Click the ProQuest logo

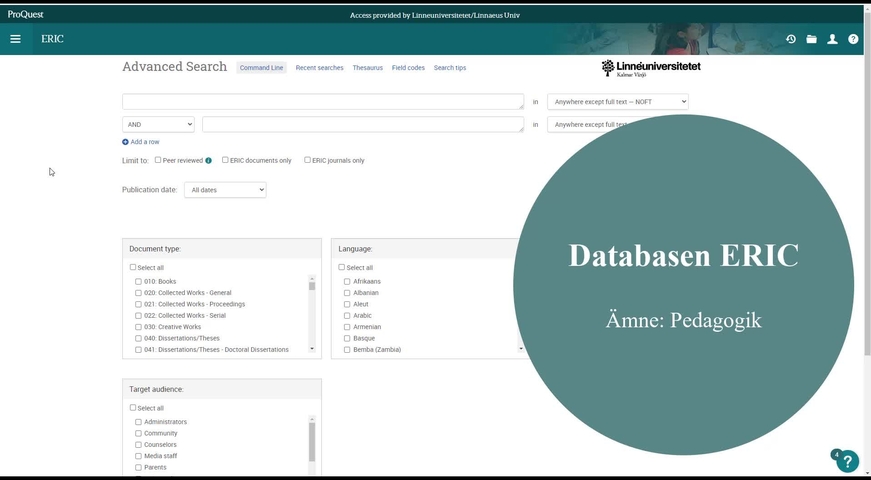tap(26, 14)
